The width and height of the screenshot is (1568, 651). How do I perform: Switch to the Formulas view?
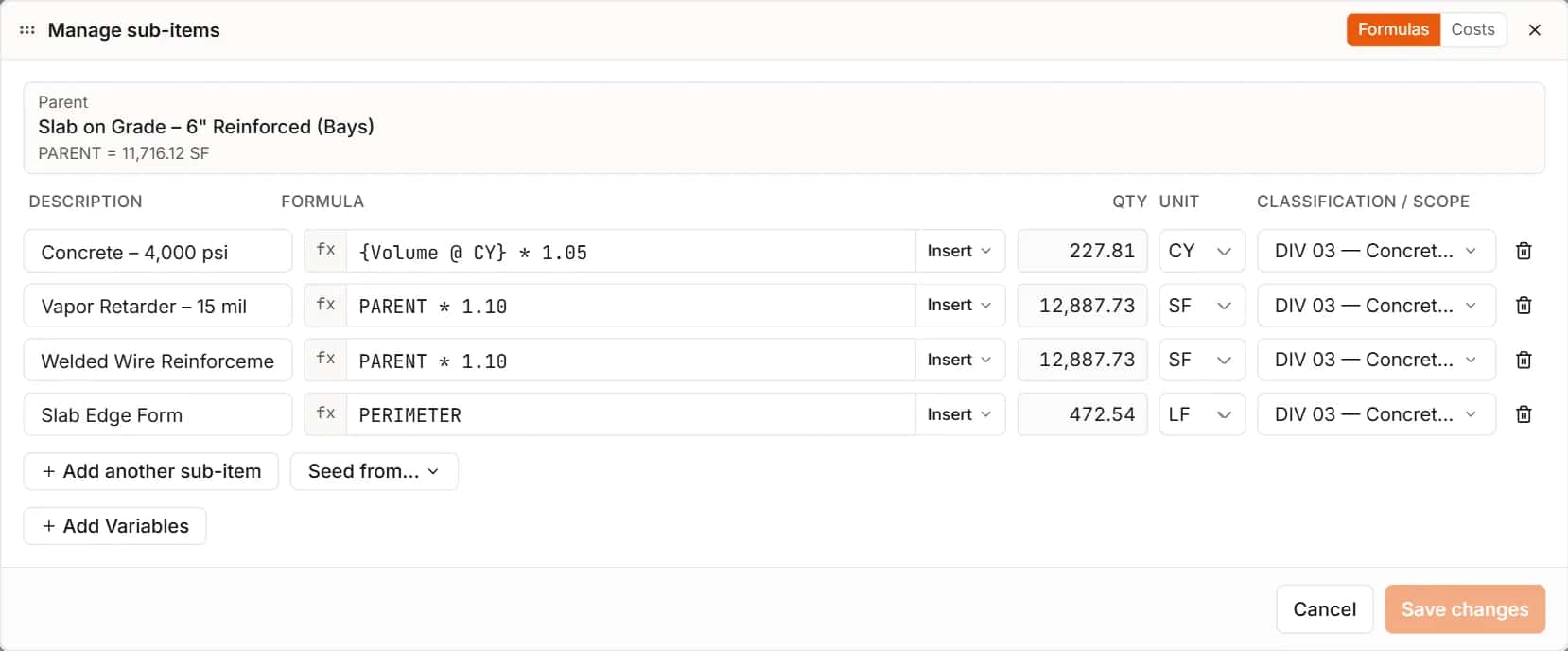pyautogui.click(x=1393, y=29)
